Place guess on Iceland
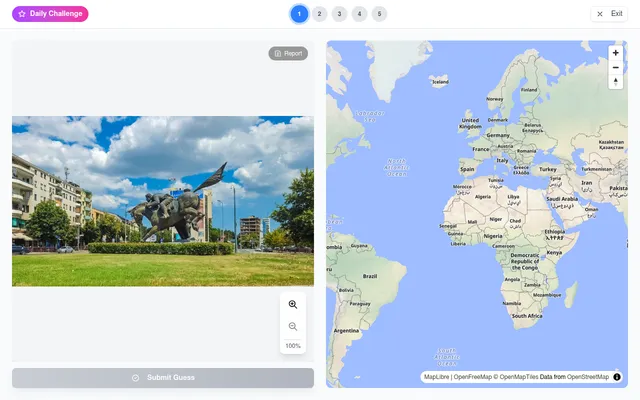Screen dimensions: 640x400 (x=440, y=82)
